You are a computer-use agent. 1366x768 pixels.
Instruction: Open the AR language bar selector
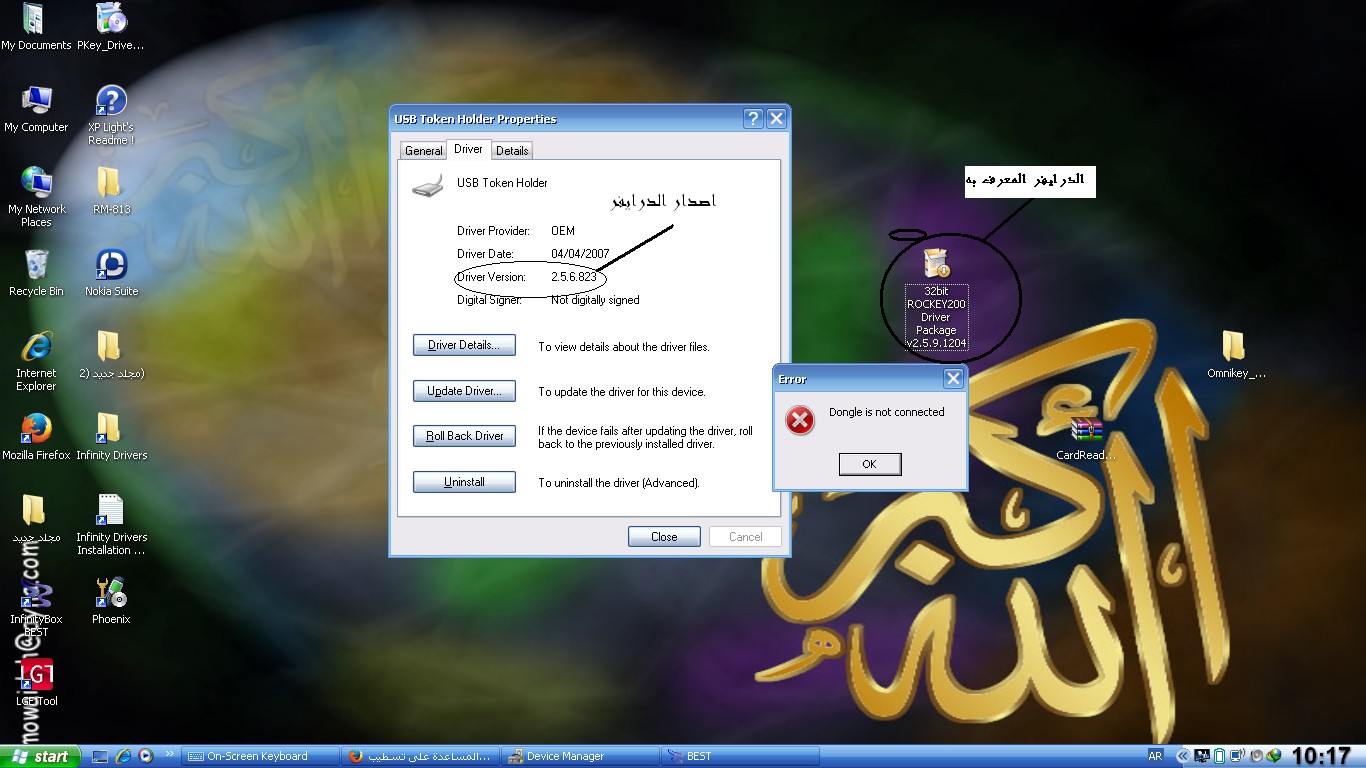(x=1155, y=756)
